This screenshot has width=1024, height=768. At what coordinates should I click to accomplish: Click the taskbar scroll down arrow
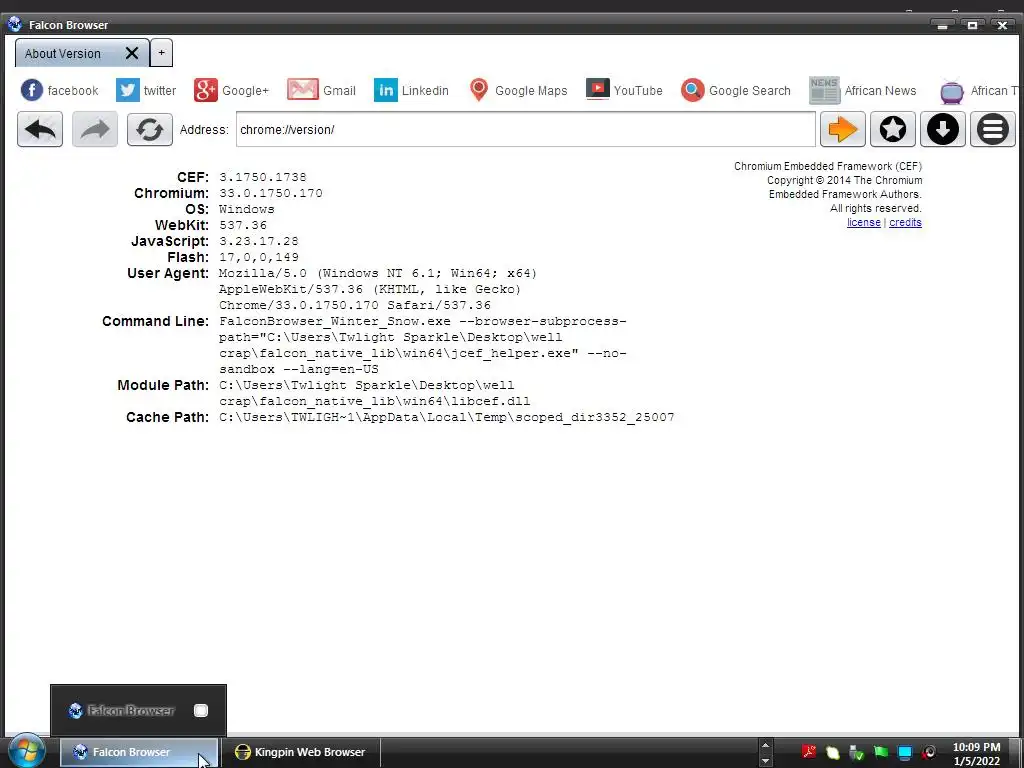pos(765,761)
